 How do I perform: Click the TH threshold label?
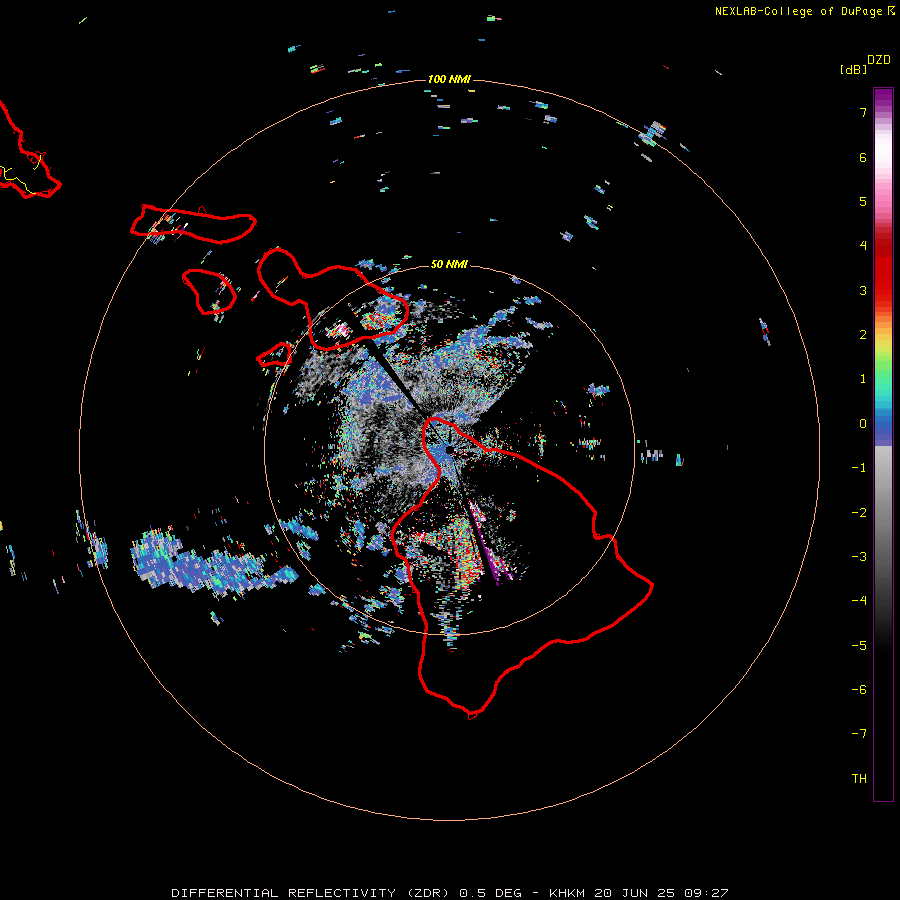[x=859, y=779]
